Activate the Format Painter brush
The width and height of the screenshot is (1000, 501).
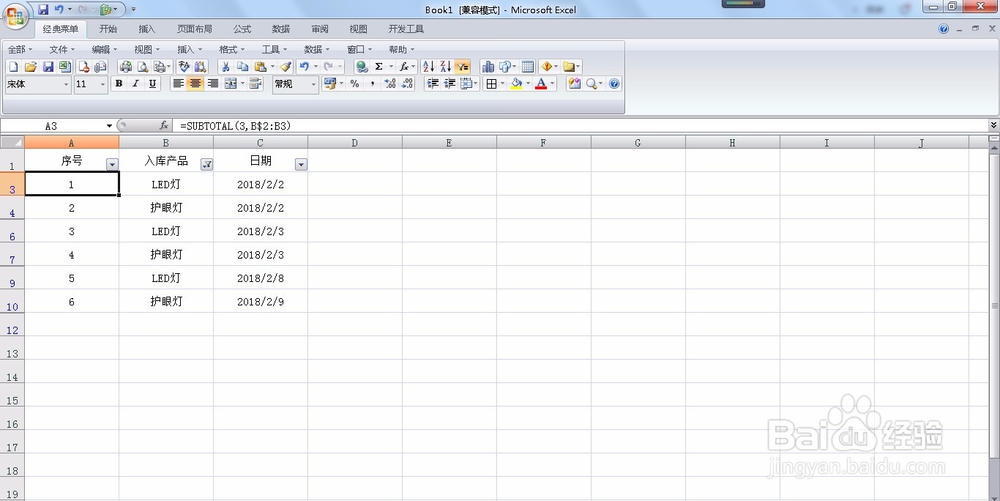coord(286,66)
